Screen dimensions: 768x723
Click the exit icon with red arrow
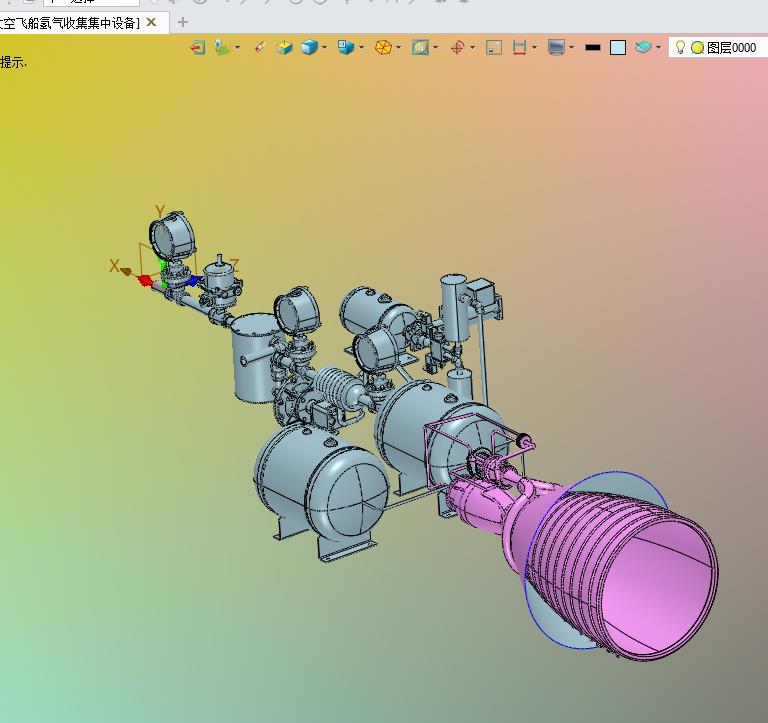(x=197, y=48)
